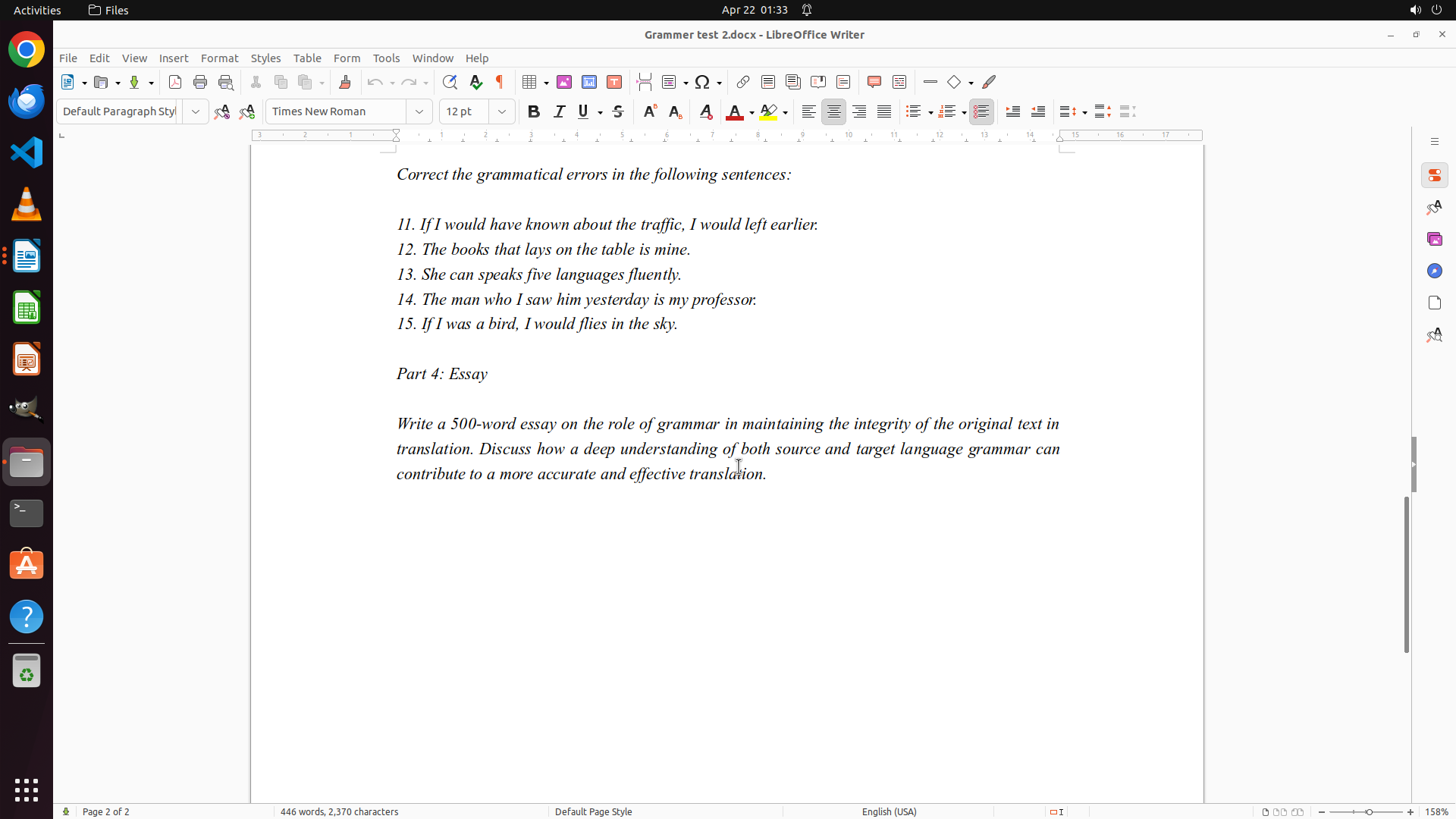The height and width of the screenshot is (819, 1456).
Task: Apply Strikethrough formatting
Action: coord(618,111)
